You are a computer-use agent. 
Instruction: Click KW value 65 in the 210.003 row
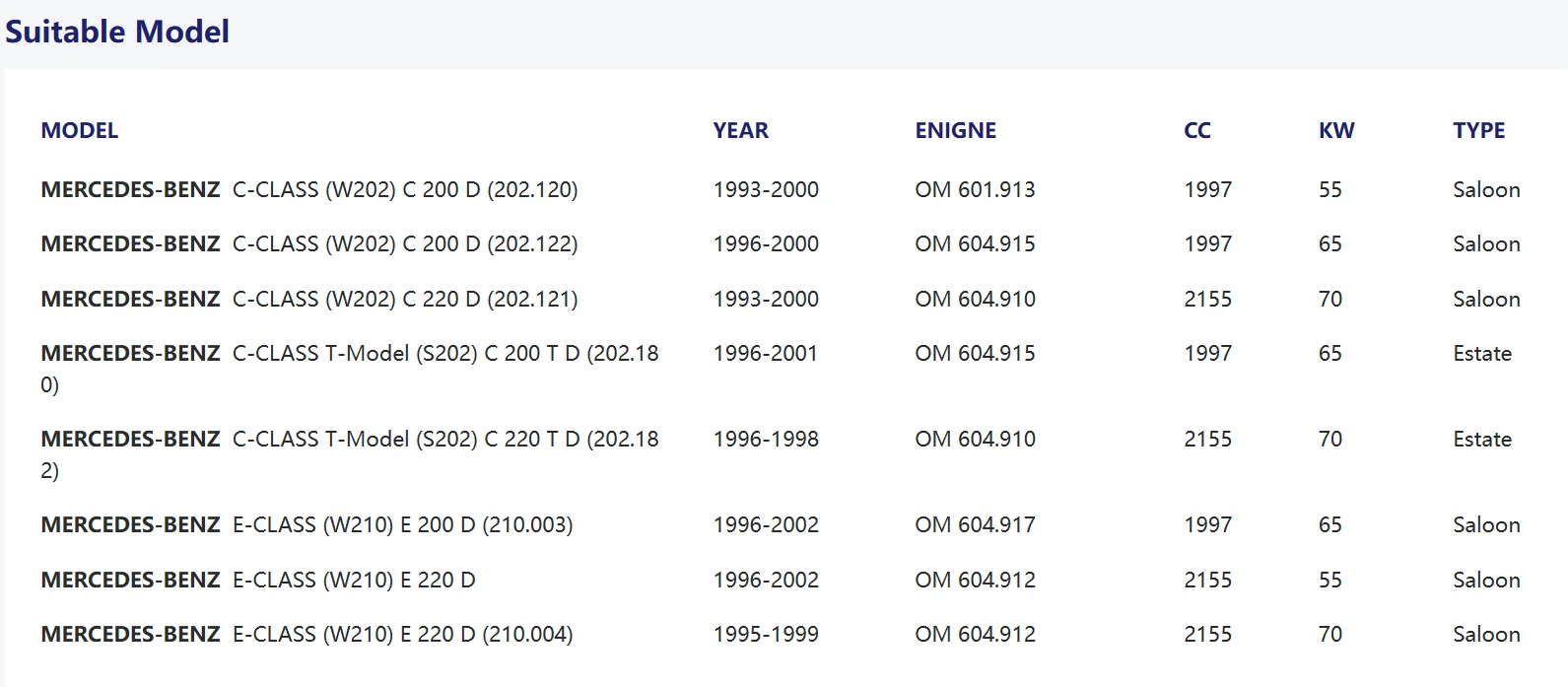point(1330,524)
